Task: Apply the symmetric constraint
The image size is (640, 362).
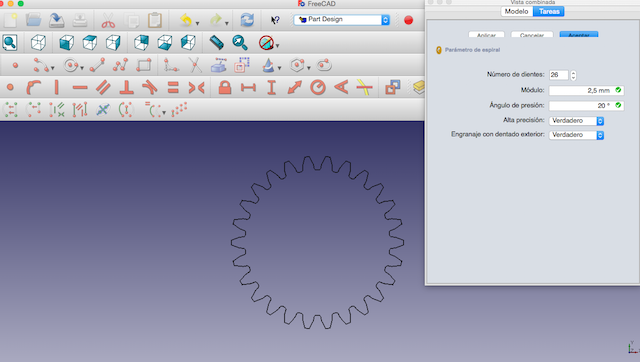Action: [196, 87]
